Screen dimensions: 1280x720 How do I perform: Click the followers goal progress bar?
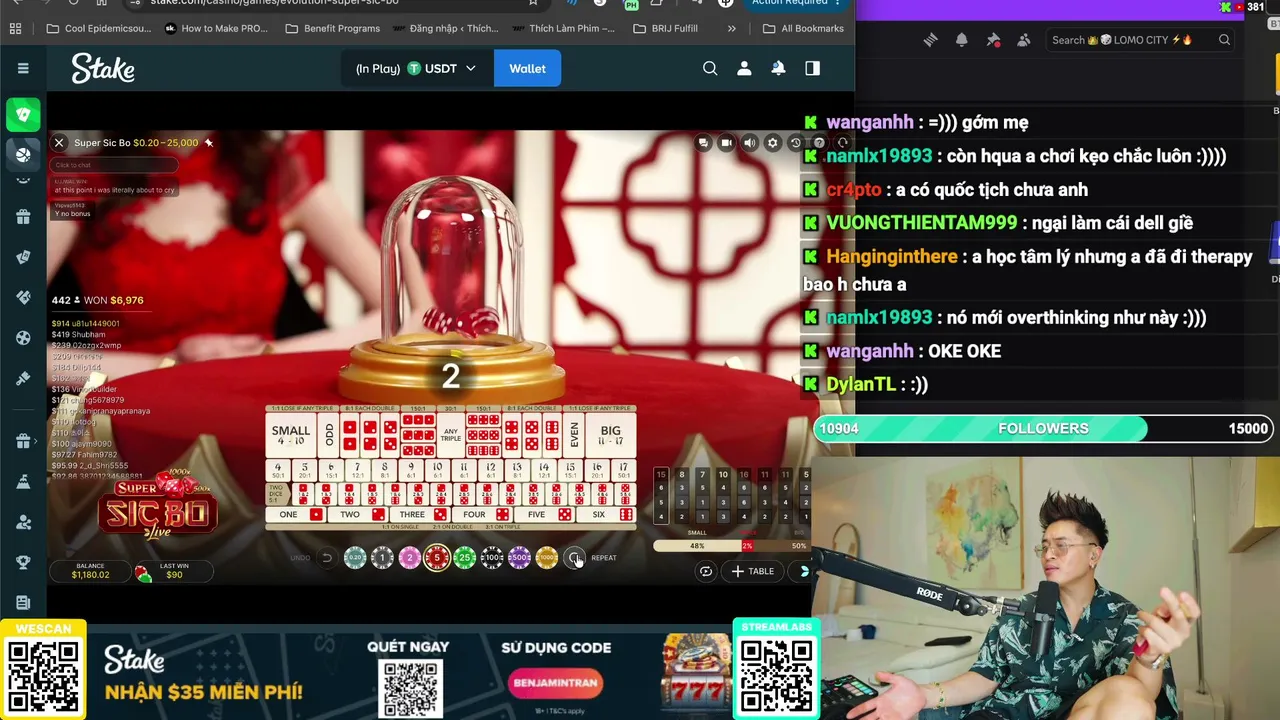(1044, 429)
